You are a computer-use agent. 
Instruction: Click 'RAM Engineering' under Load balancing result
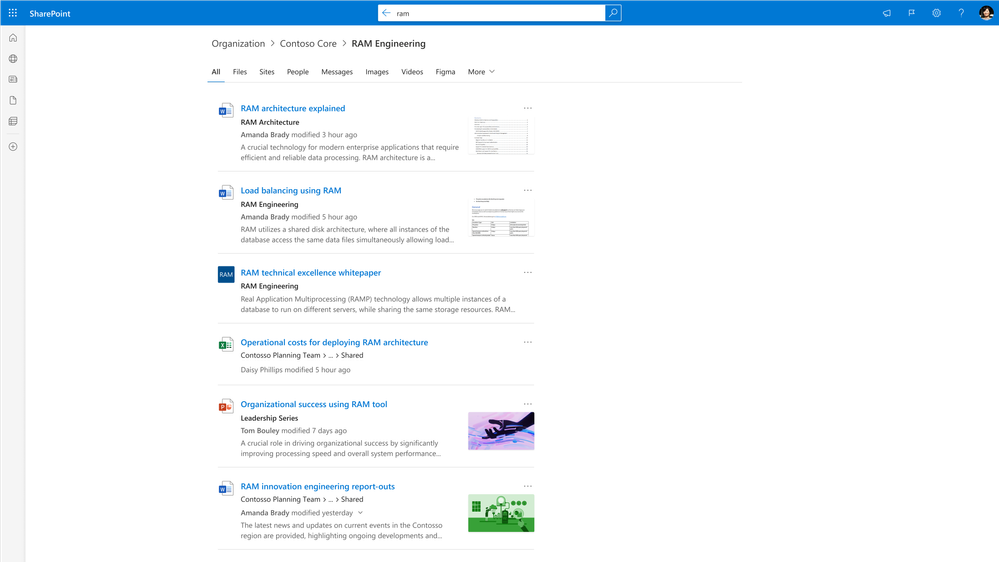pos(270,205)
